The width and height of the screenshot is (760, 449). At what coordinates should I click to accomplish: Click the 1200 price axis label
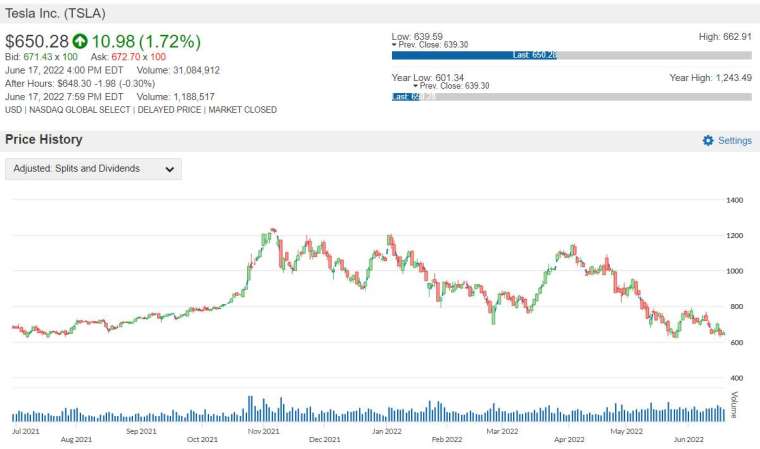(x=734, y=235)
